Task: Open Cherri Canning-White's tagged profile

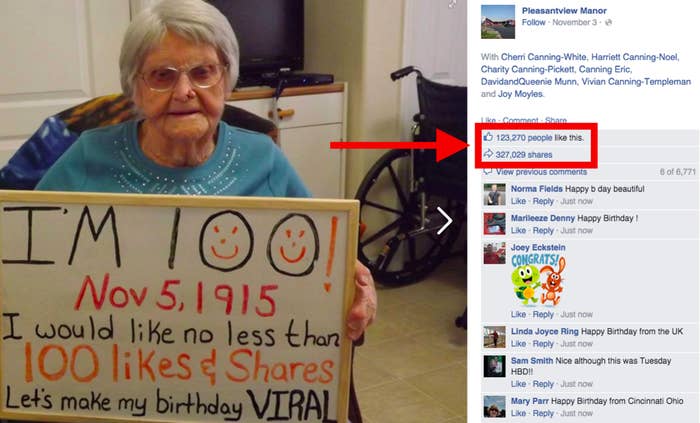Action: click(544, 57)
